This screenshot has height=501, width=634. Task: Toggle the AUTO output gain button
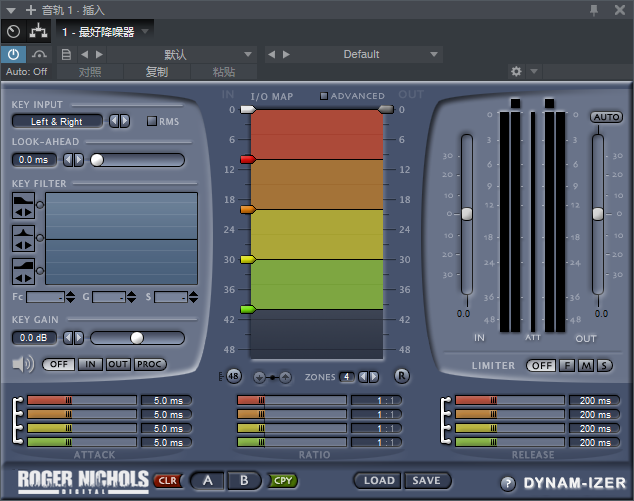tap(606, 117)
